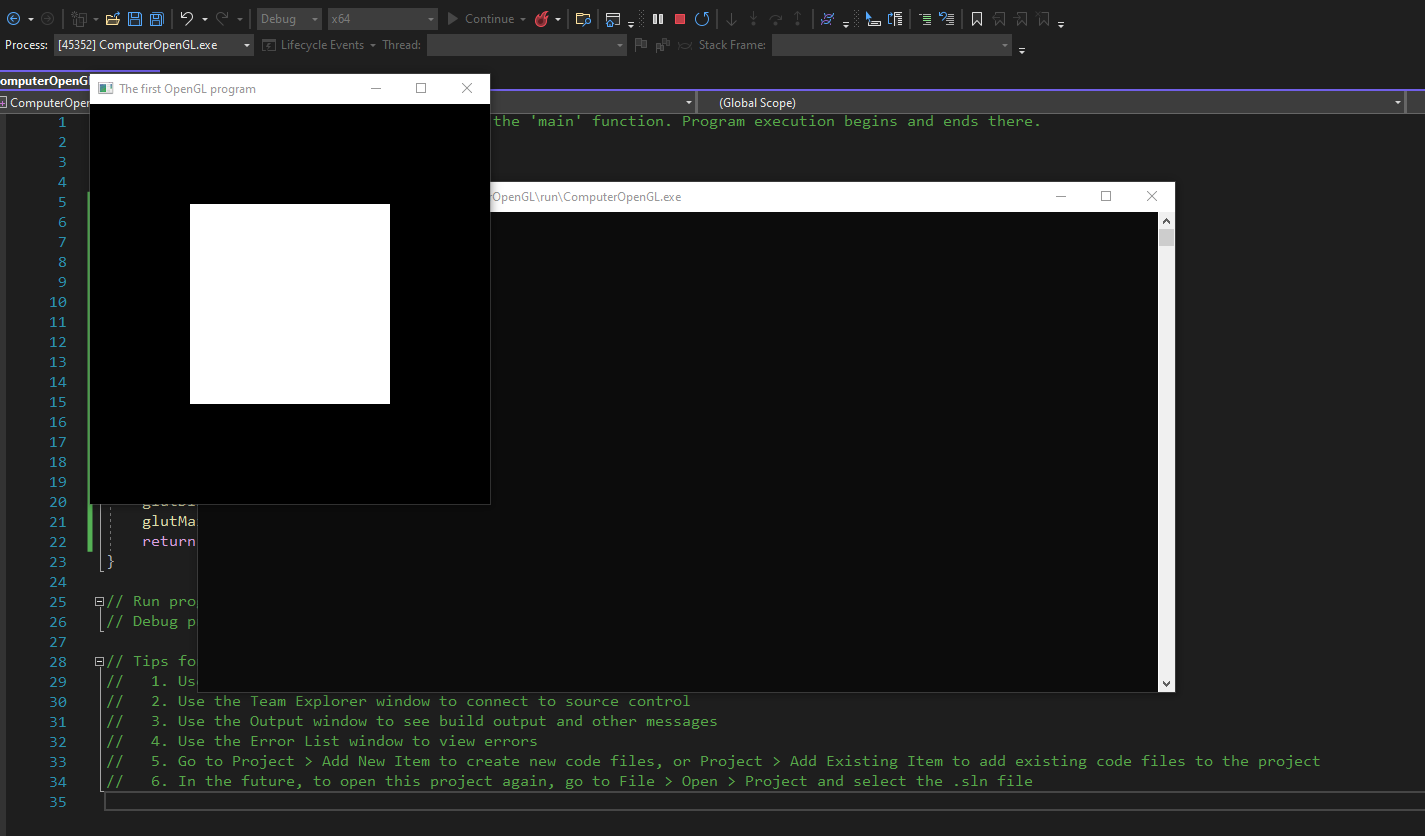The width and height of the screenshot is (1425, 836).
Task: Click line number 24 in the gutter
Action: point(58,581)
